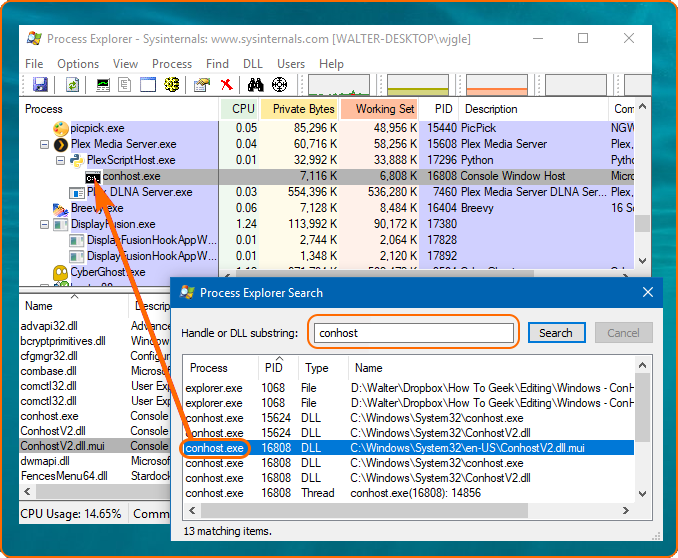Sort search results by PID header
The image size is (678, 558).
click(x=277, y=368)
